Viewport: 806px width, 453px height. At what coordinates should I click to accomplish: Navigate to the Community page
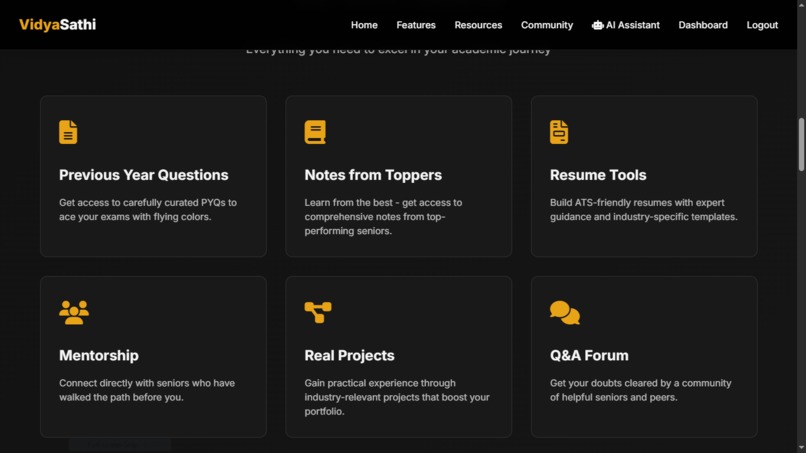click(x=546, y=25)
